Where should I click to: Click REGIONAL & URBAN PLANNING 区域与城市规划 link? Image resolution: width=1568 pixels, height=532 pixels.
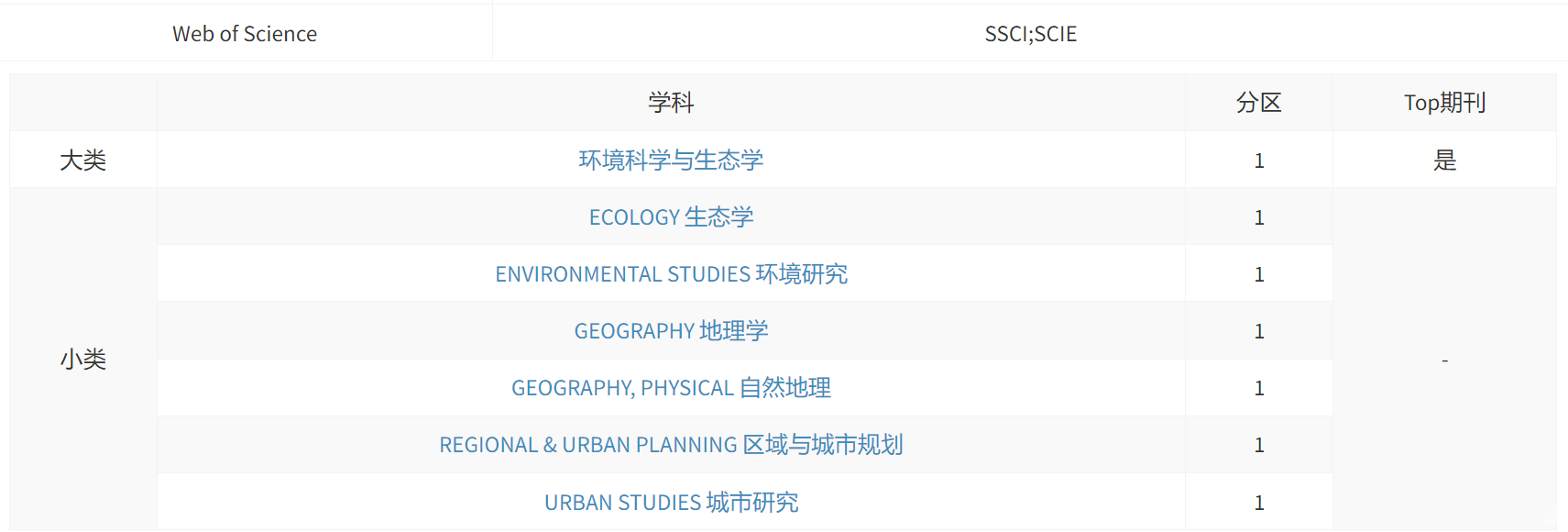coord(671,445)
